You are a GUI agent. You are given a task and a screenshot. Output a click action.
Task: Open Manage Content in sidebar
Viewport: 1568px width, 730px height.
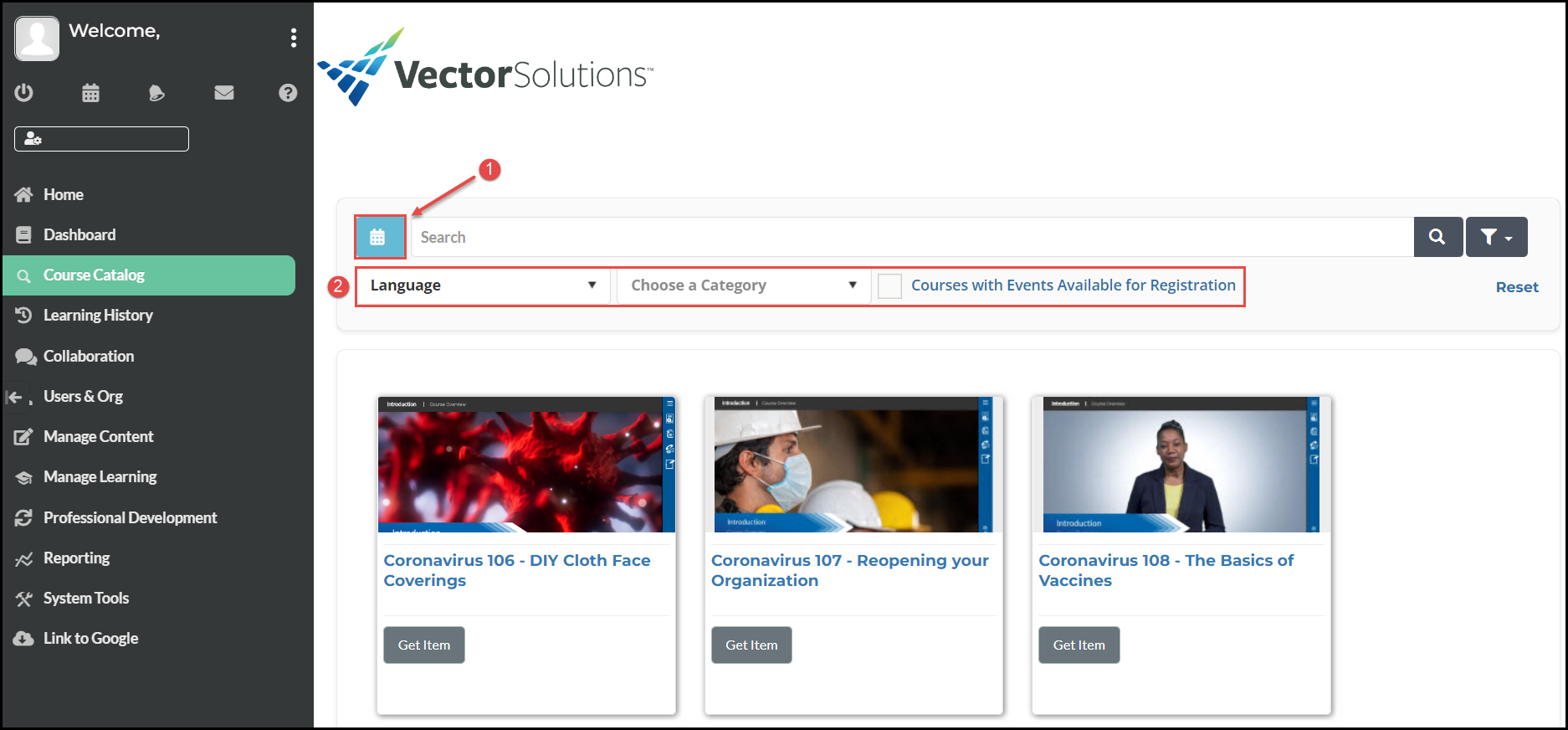pyautogui.click(x=98, y=437)
